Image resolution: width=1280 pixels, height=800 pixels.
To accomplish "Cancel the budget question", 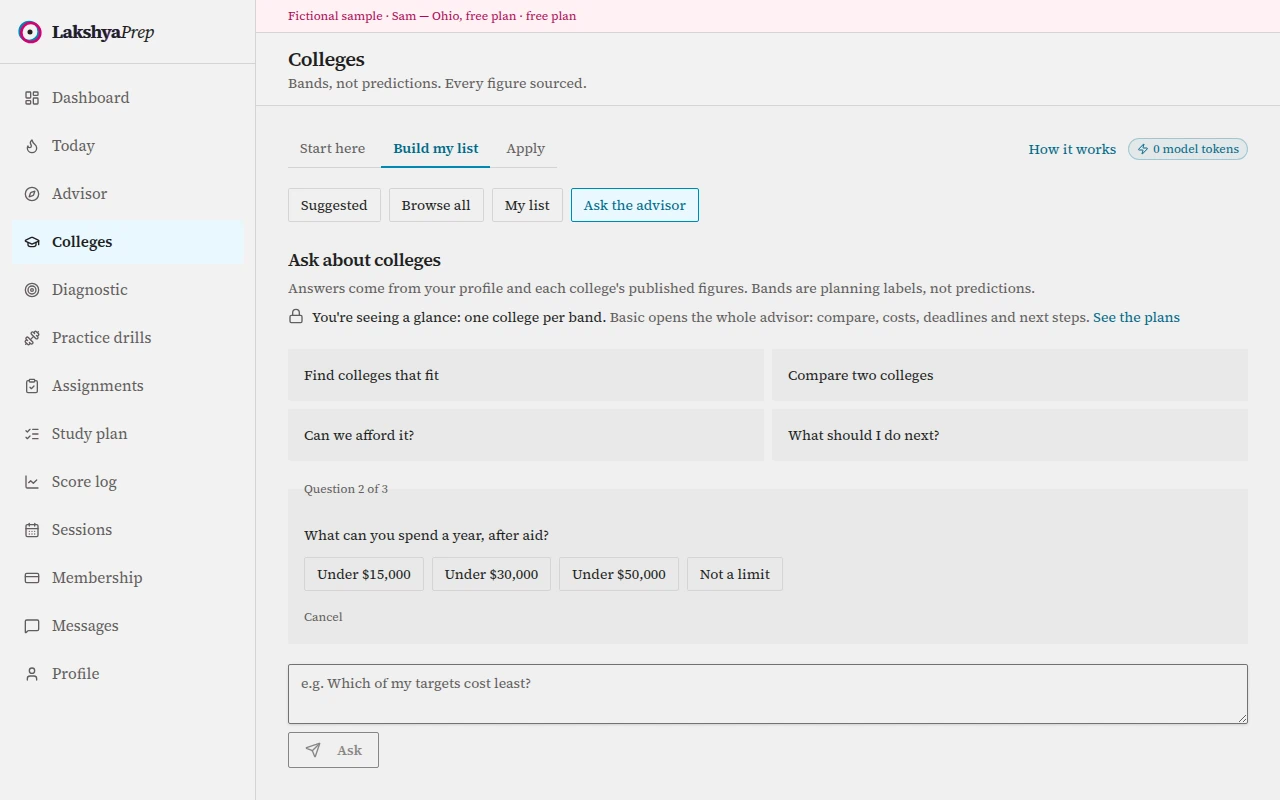I will [323, 617].
